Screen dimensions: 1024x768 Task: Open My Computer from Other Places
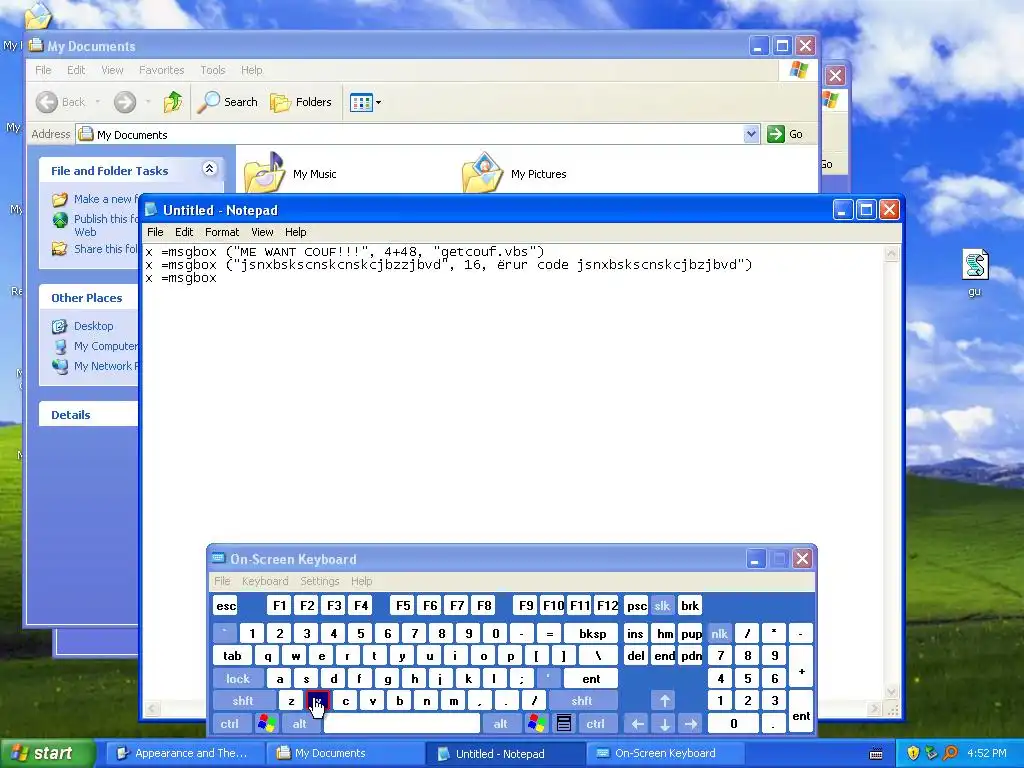click(x=105, y=346)
